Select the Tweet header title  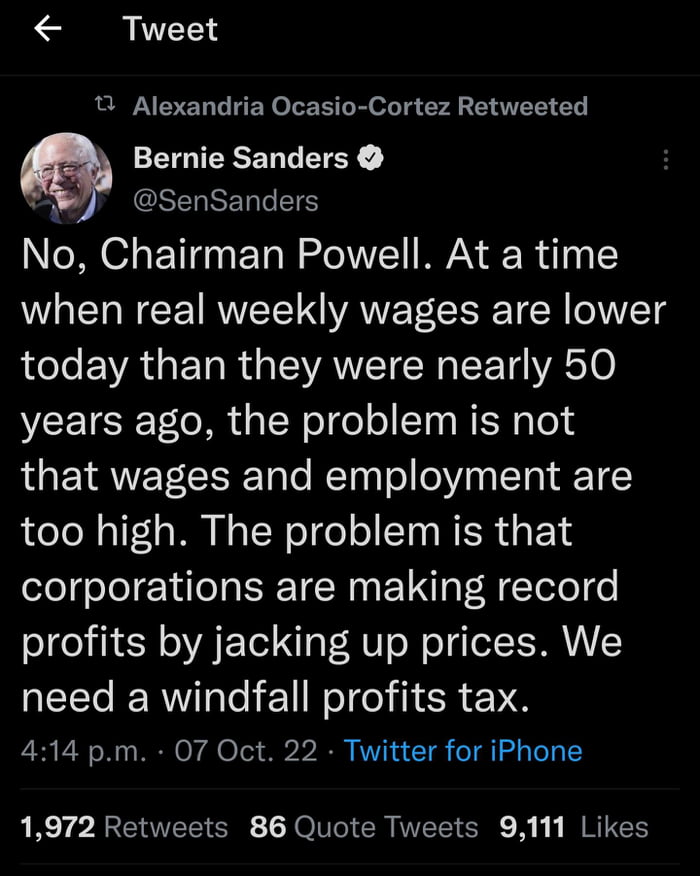tap(170, 28)
